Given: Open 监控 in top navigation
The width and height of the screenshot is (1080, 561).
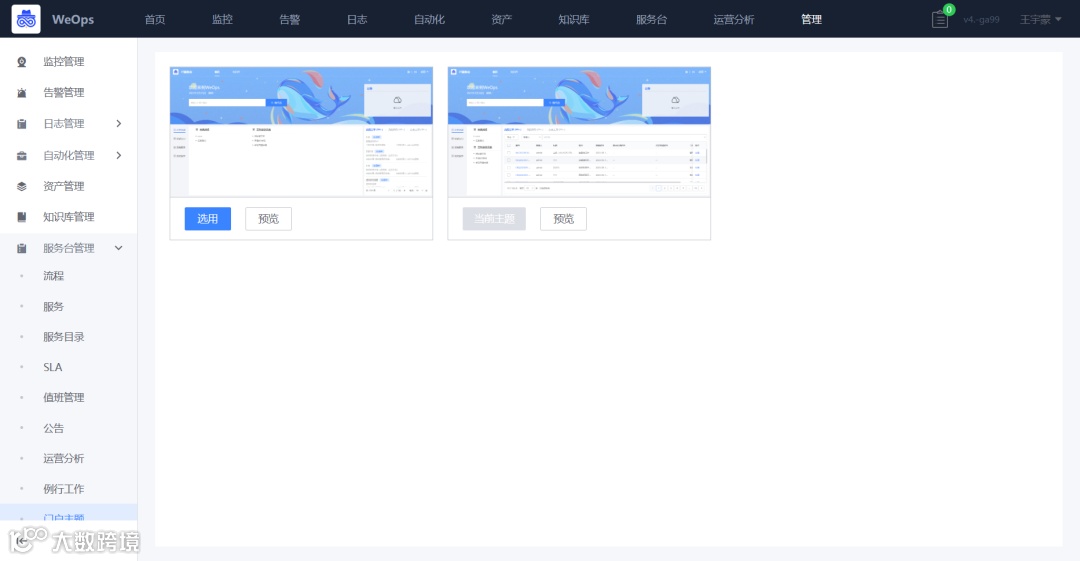Looking at the screenshot, I should pos(222,19).
